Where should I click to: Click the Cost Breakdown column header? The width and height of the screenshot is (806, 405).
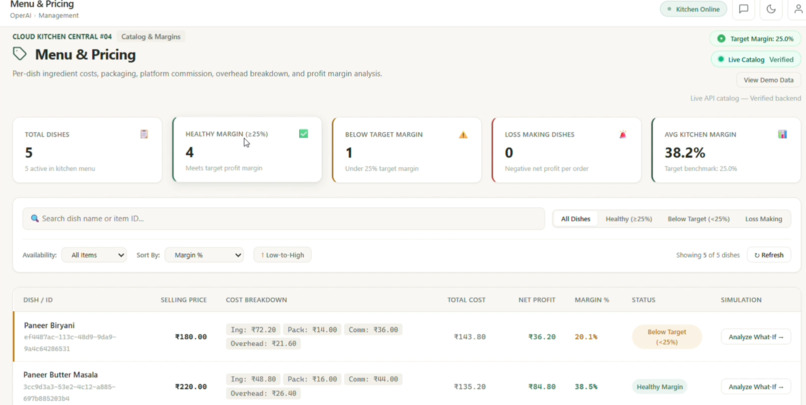tap(257, 300)
